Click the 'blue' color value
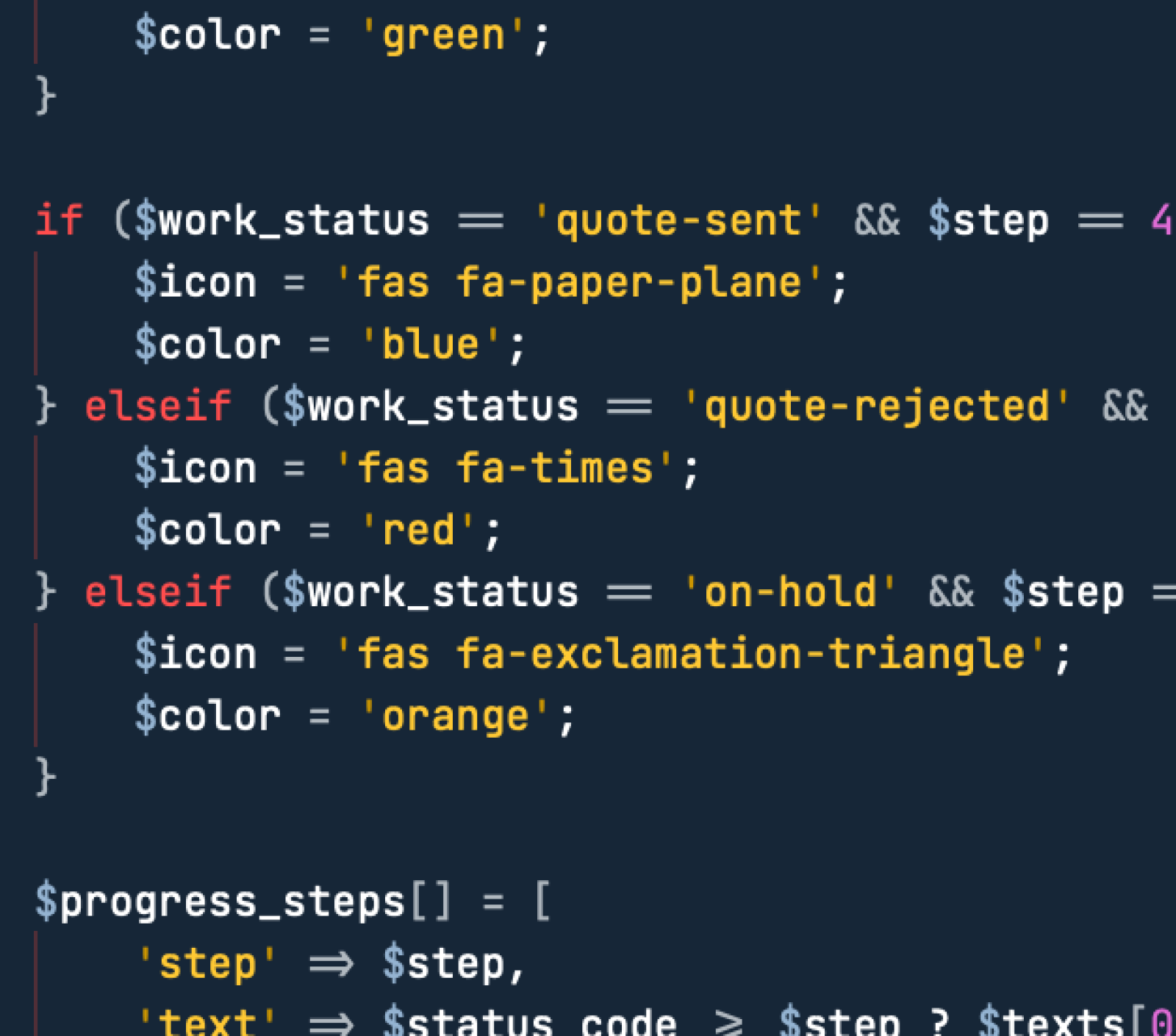The image size is (1176, 1036). [431, 345]
